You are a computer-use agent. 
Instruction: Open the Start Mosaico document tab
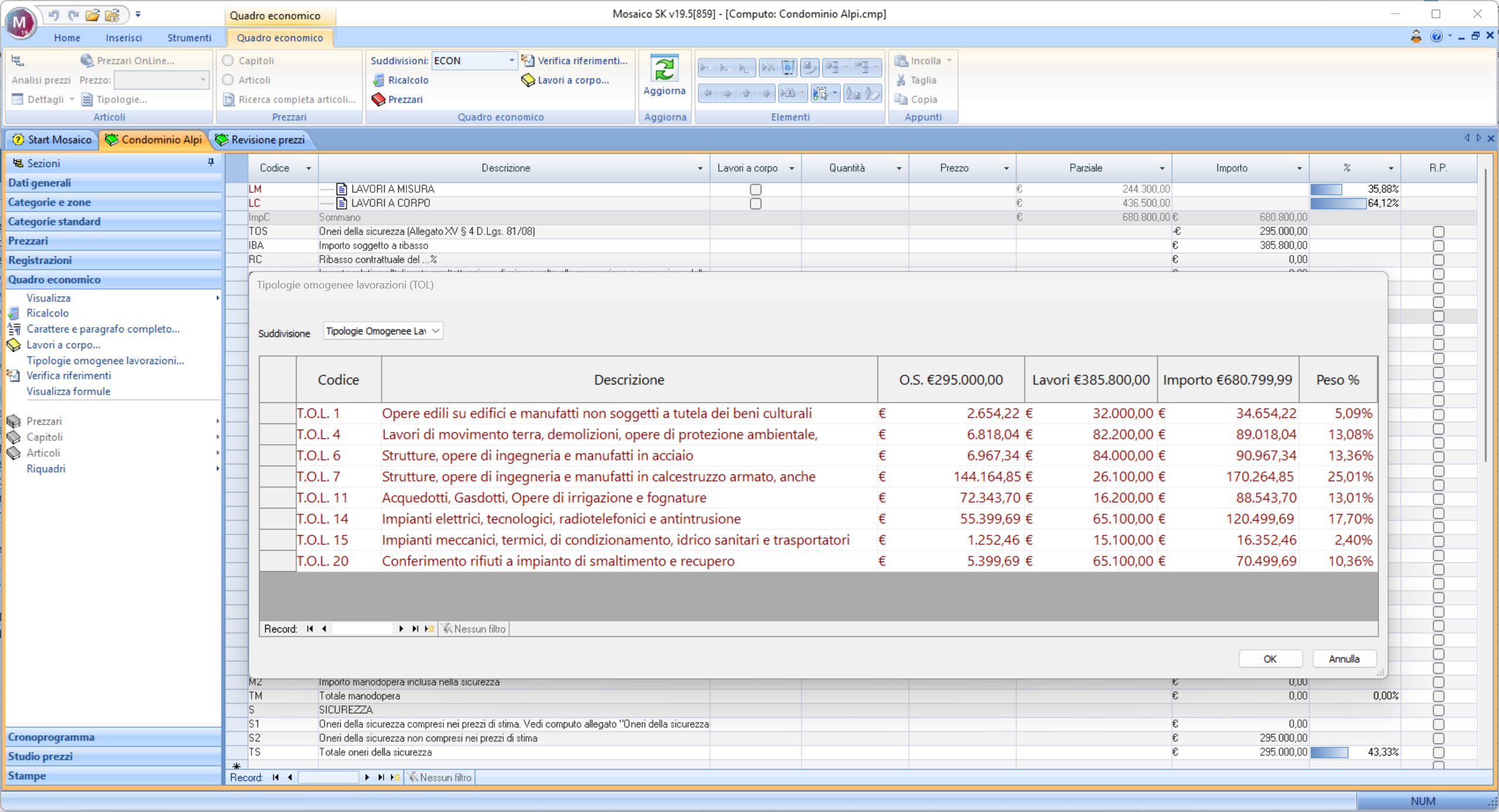[x=52, y=140]
